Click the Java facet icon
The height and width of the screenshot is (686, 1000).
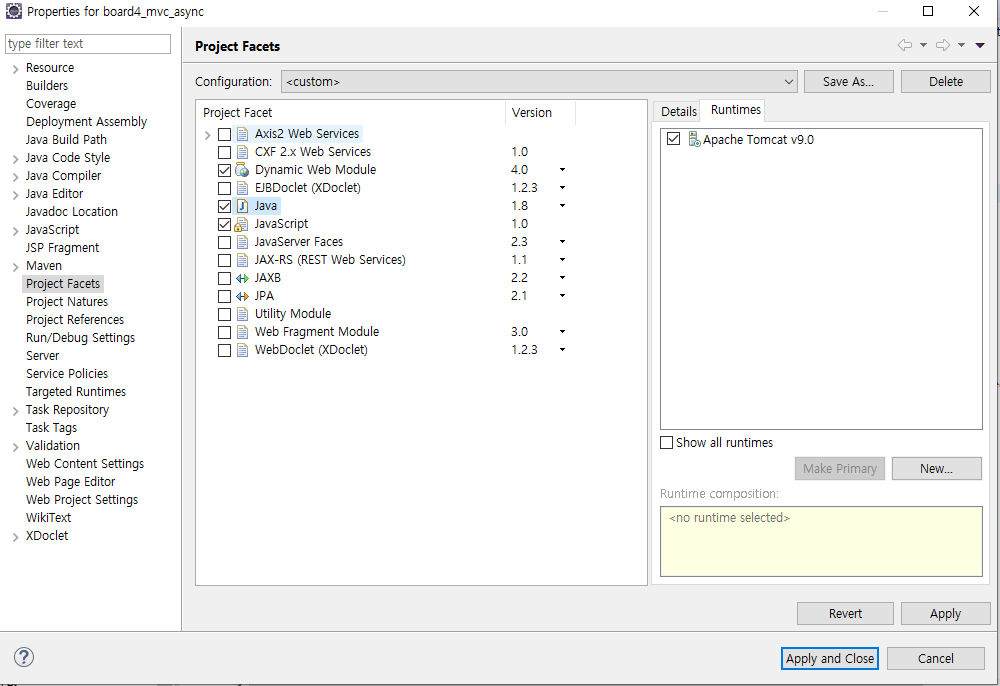242,206
